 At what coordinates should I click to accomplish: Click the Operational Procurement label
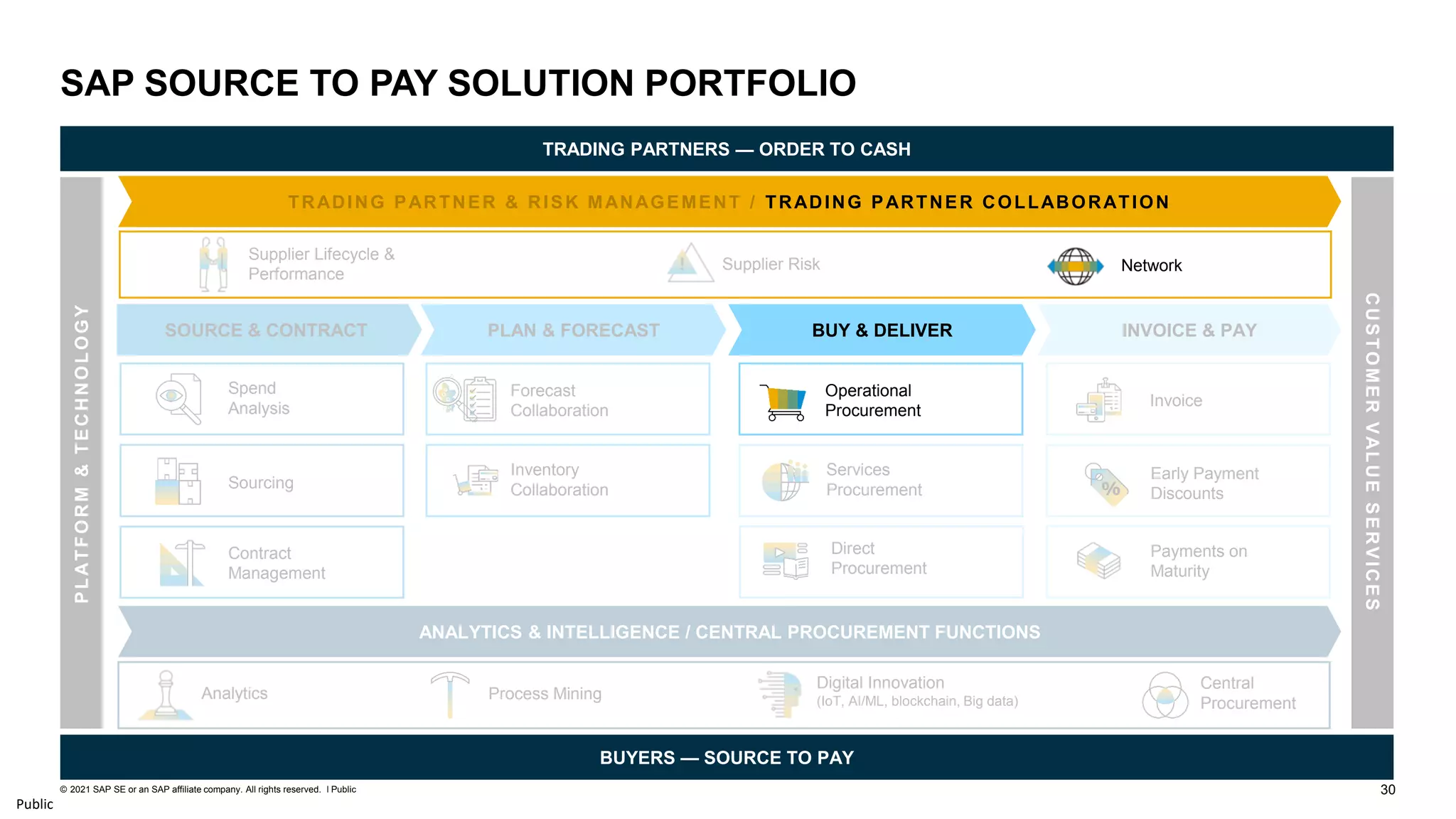point(872,400)
